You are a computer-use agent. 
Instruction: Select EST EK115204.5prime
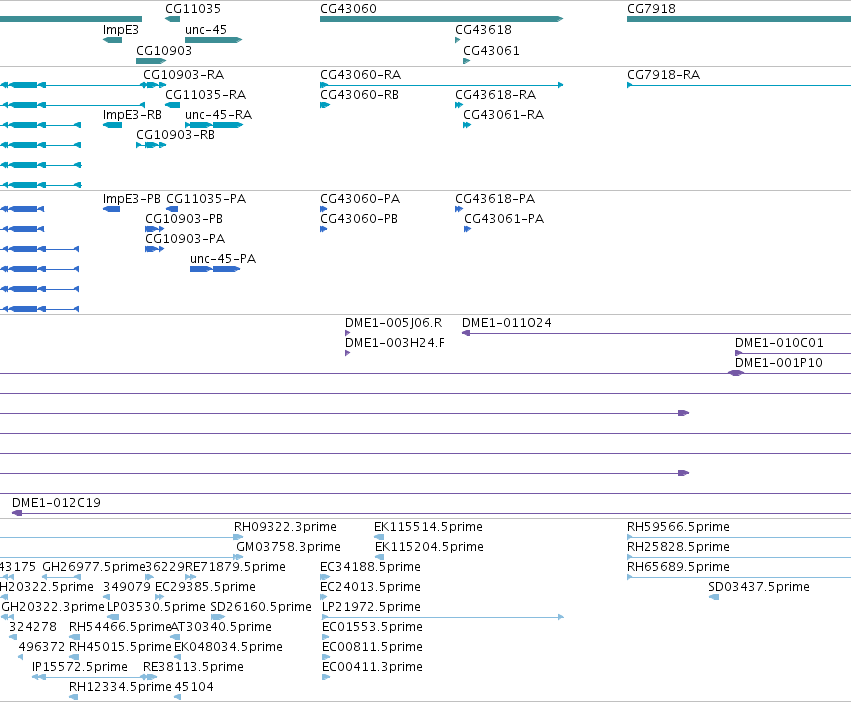coord(429,547)
